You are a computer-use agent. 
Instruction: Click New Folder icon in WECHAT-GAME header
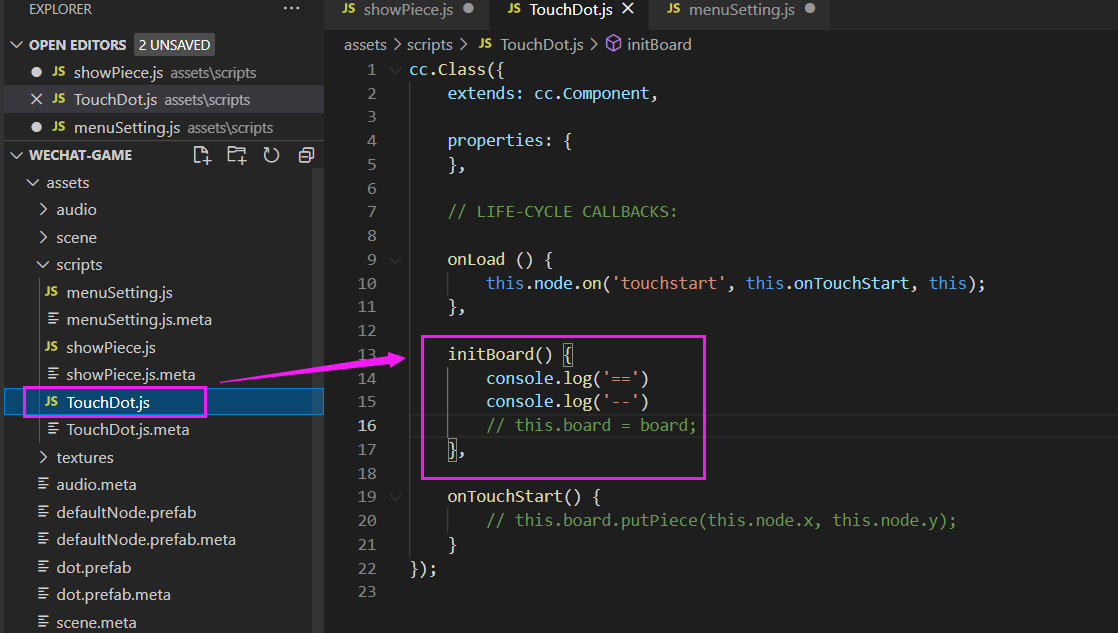tap(237, 155)
